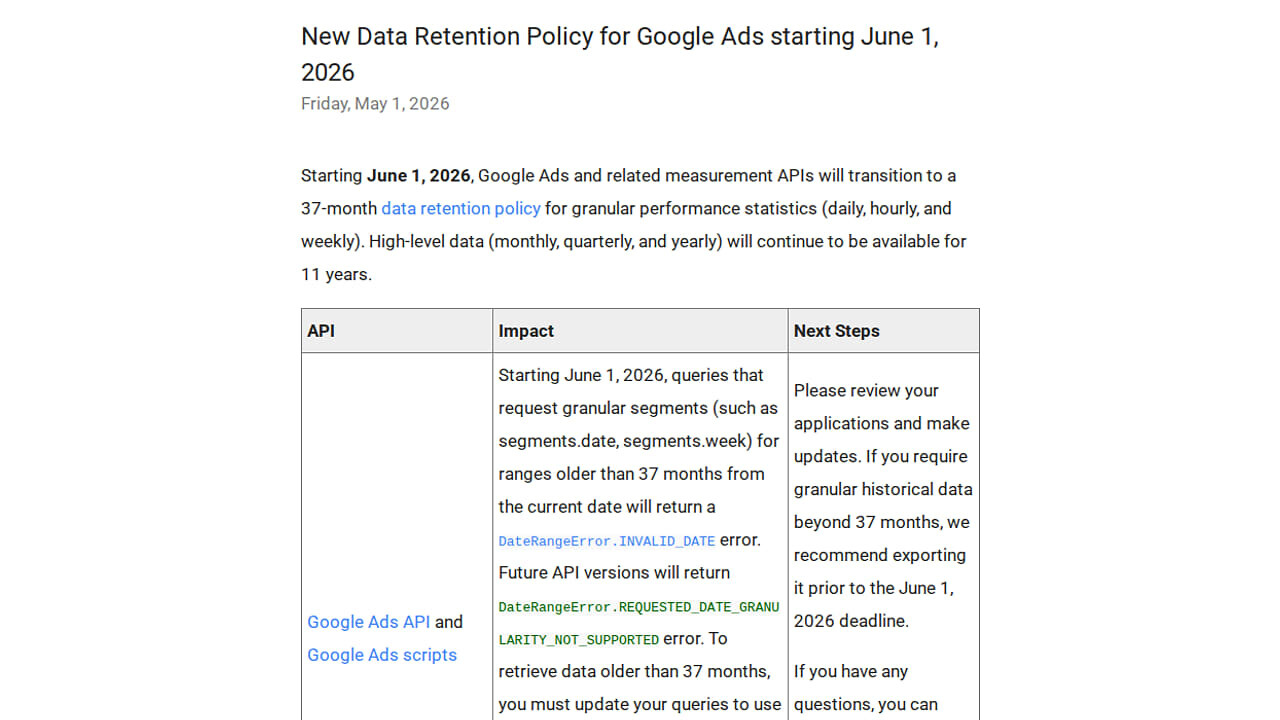
Task: Click the text 'Please review your'
Action: pos(867,390)
